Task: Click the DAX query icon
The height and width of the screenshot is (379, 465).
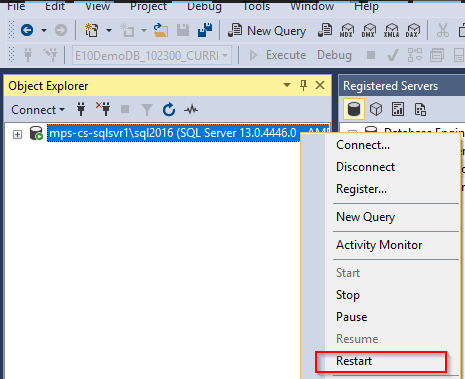Action: [413, 30]
